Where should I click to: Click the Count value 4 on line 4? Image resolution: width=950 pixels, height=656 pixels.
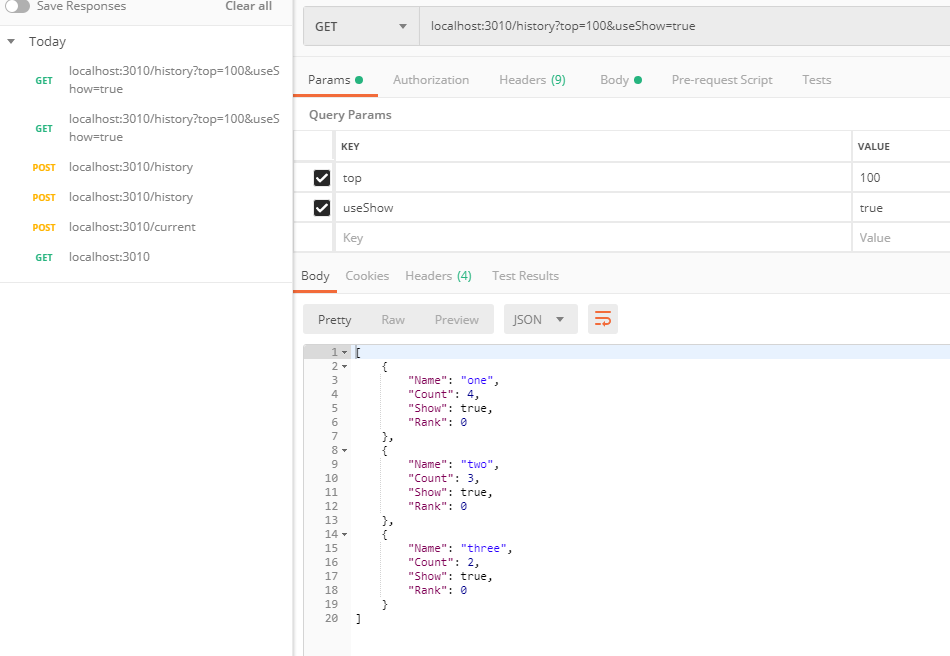(470, 394)
